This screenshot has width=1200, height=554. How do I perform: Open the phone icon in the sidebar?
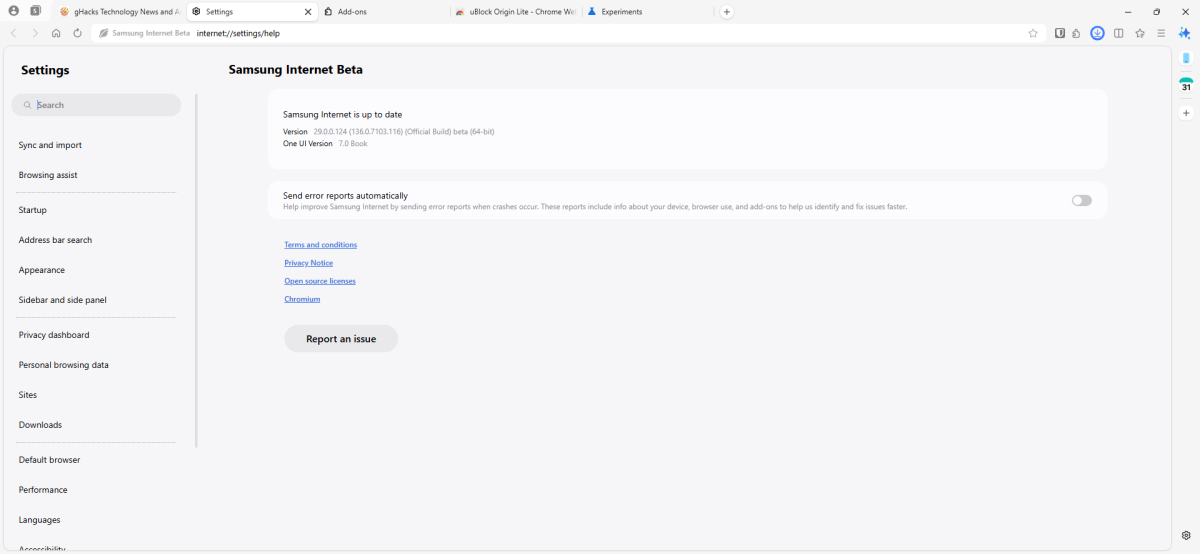click(1186, 58)
